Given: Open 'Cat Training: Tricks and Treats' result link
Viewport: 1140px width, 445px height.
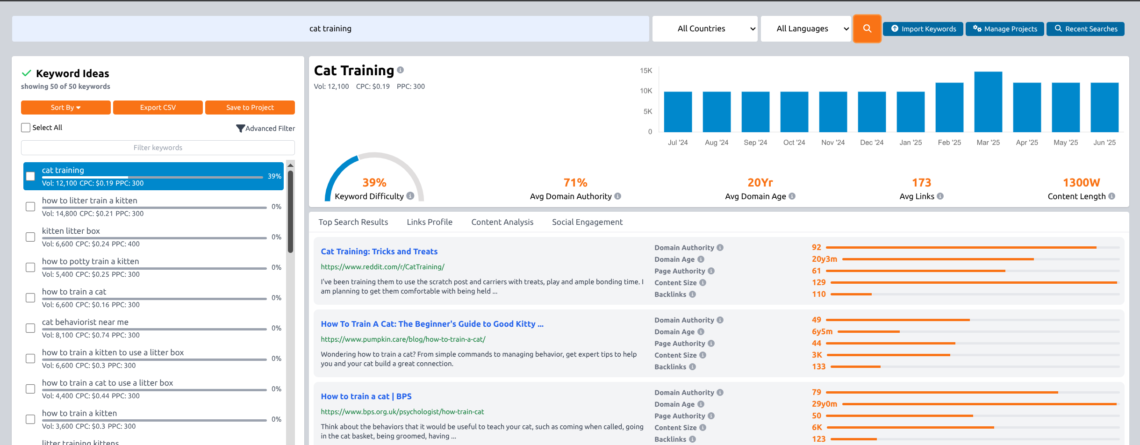Looking at the screenshot, I should click(379, 251).
